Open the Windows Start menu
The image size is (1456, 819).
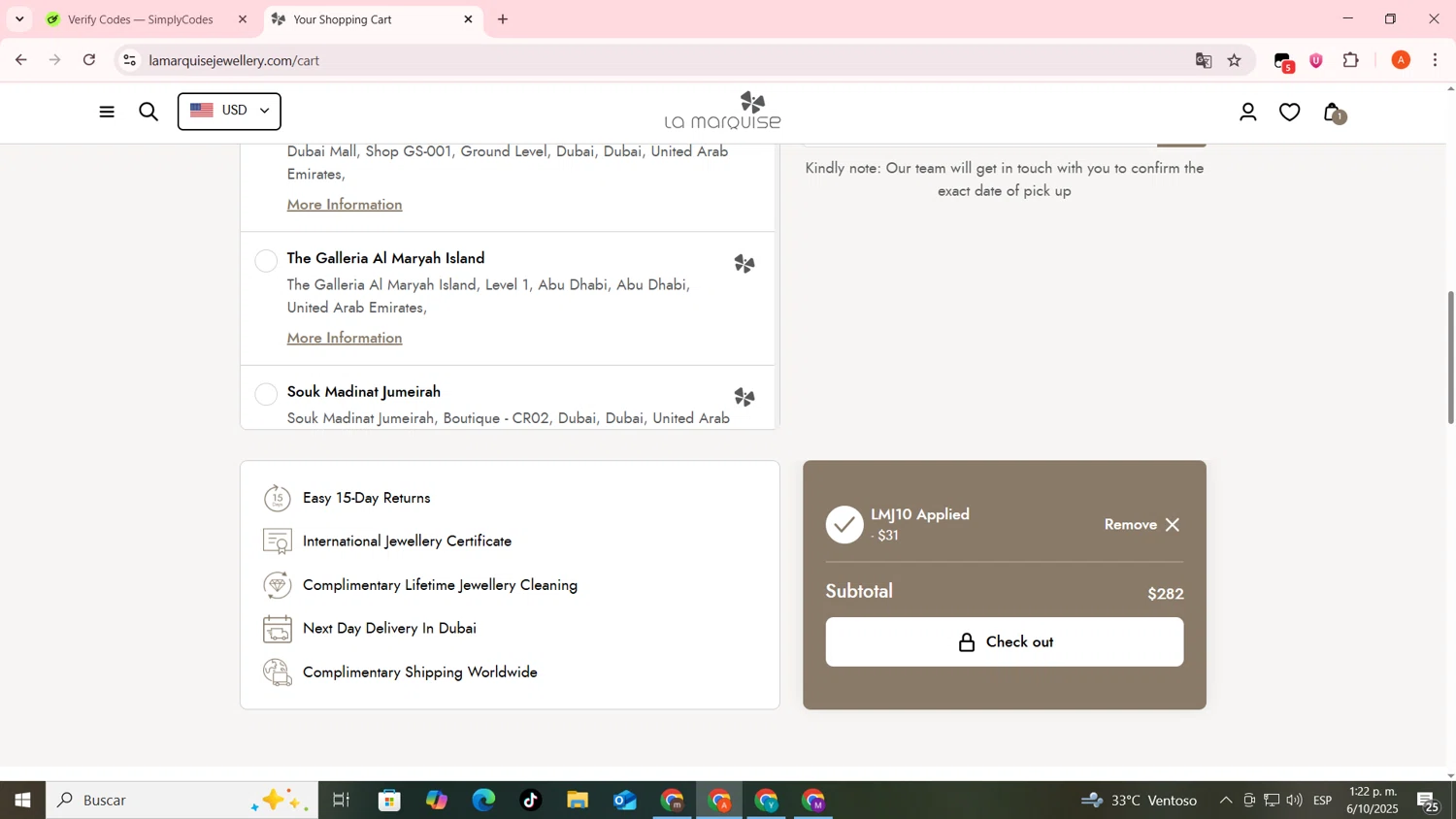(x=22, y=801)
